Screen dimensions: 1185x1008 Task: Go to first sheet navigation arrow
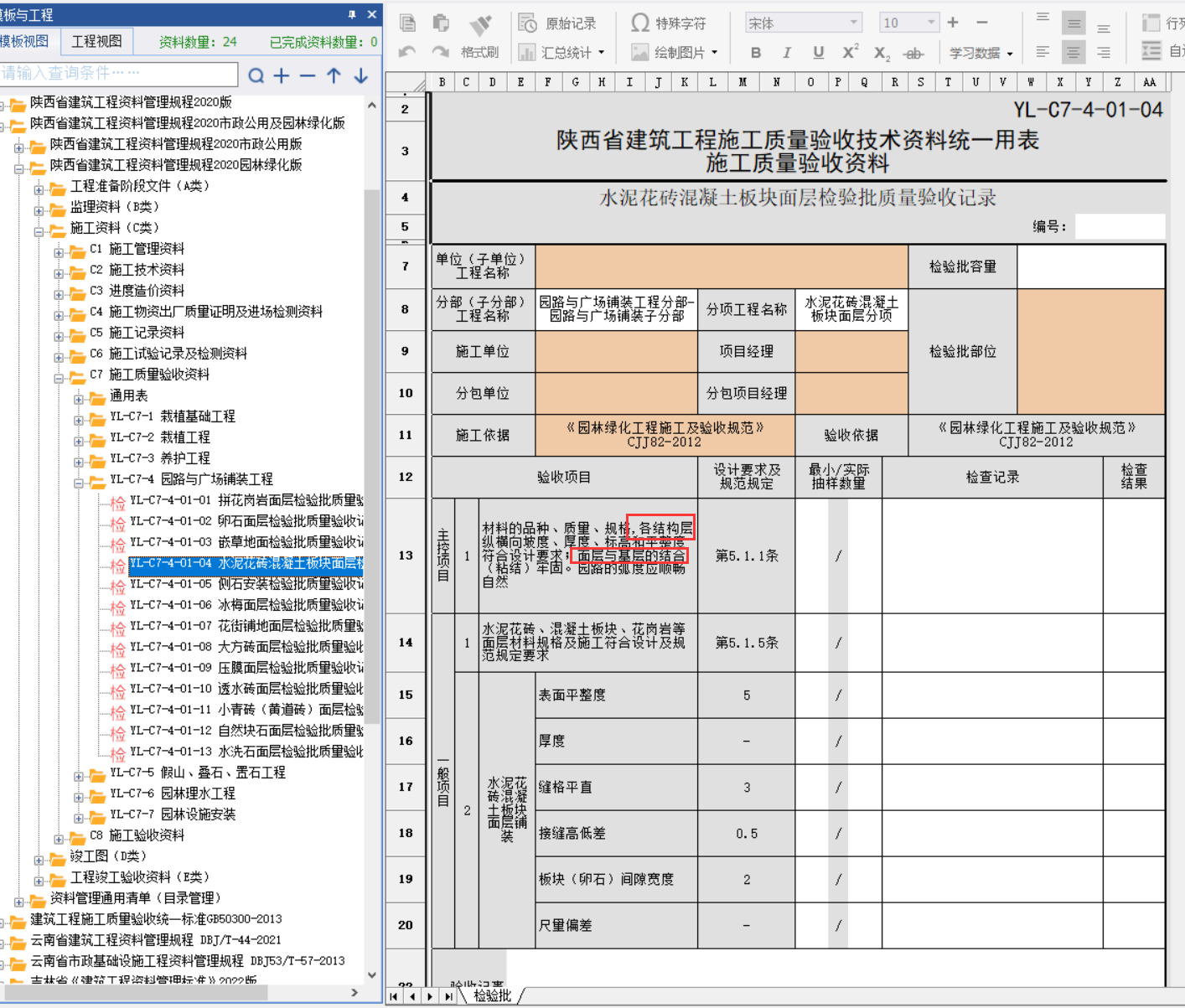click(394, 996)
